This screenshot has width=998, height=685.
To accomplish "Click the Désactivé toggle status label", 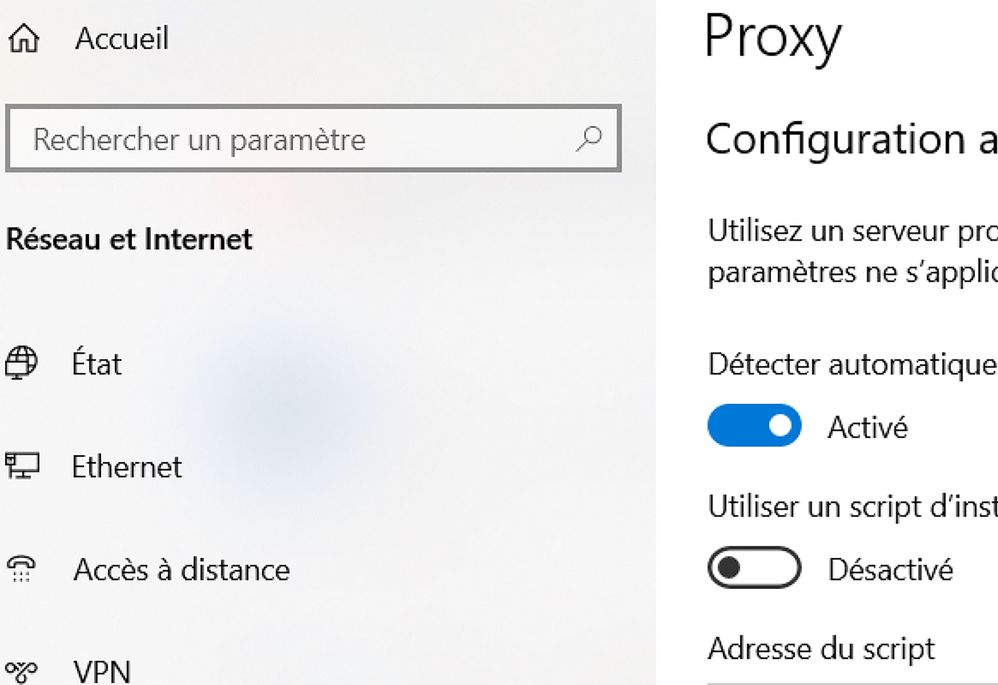I will [x=890, y=570].
